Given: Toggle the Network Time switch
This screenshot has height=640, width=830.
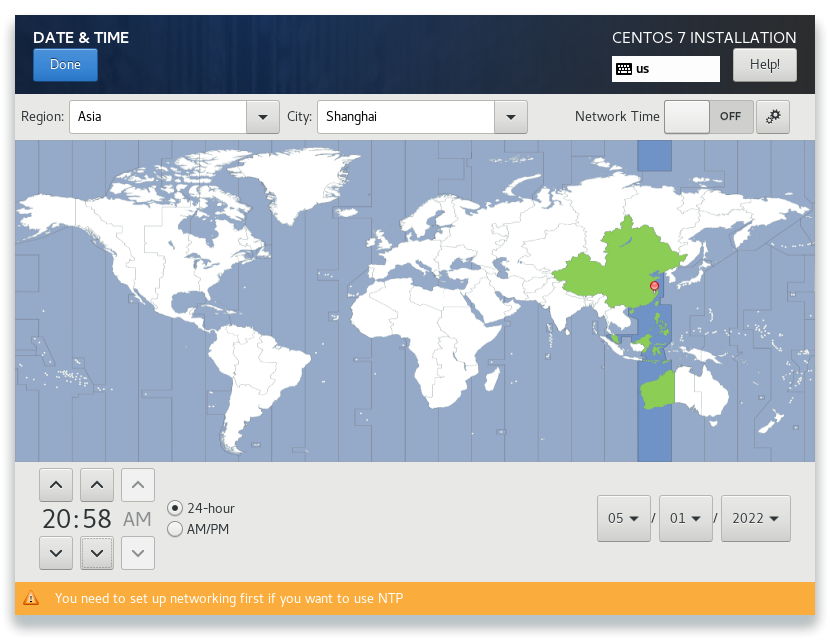Looking at the screenshot, I should (x=708, y=116).
